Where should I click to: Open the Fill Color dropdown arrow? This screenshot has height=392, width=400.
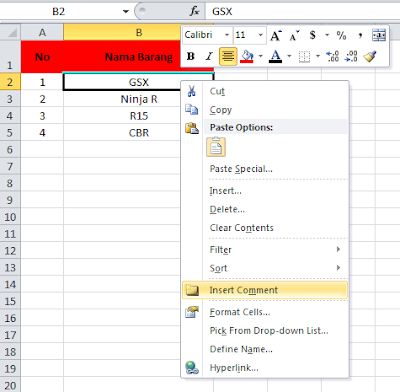(260, 56)
